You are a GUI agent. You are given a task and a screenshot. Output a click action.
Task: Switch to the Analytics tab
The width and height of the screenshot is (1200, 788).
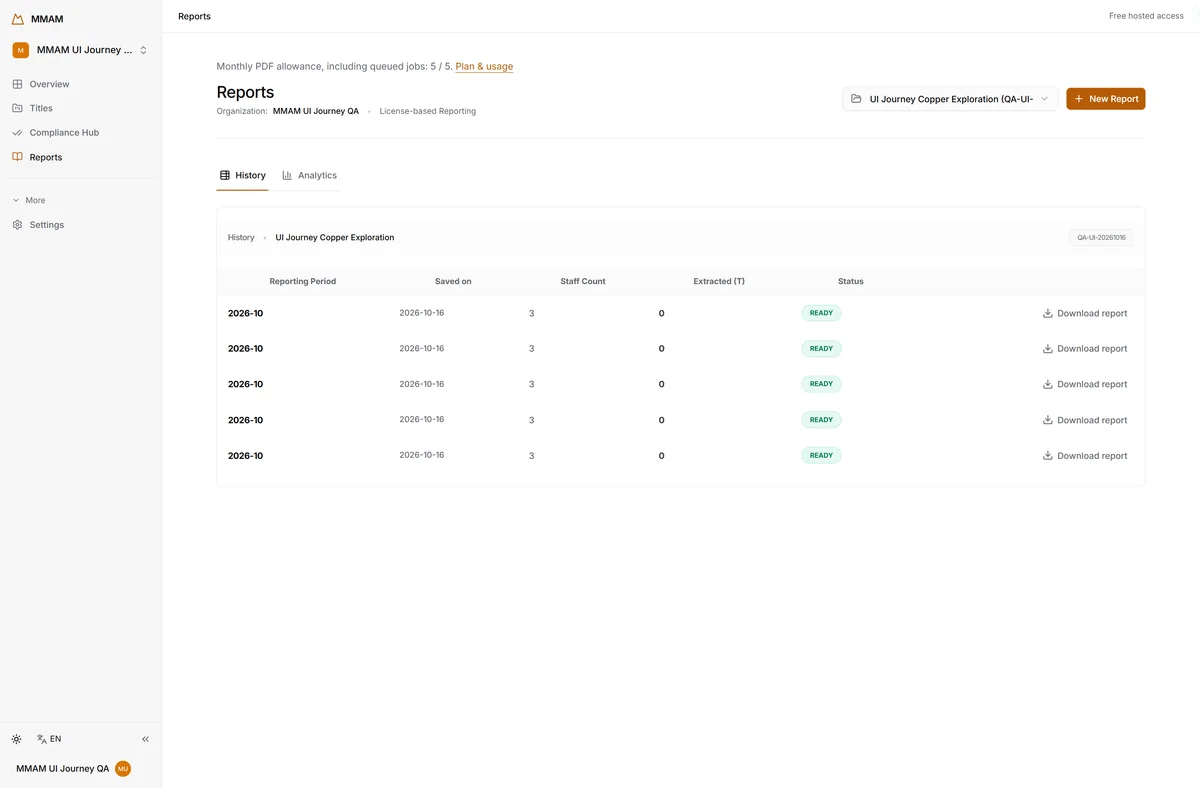pos(310,175)
